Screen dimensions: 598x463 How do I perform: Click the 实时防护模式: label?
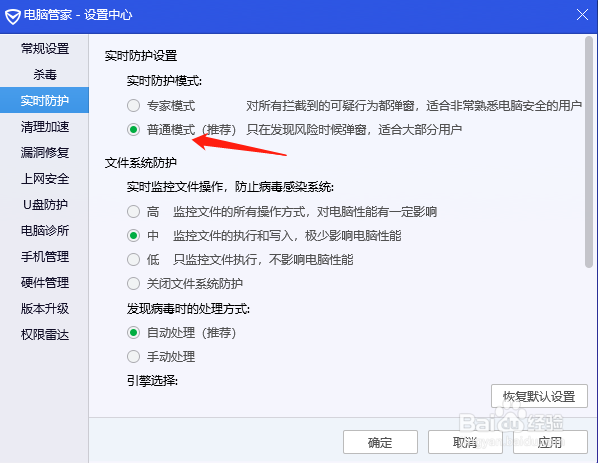[x=164, y=81]
